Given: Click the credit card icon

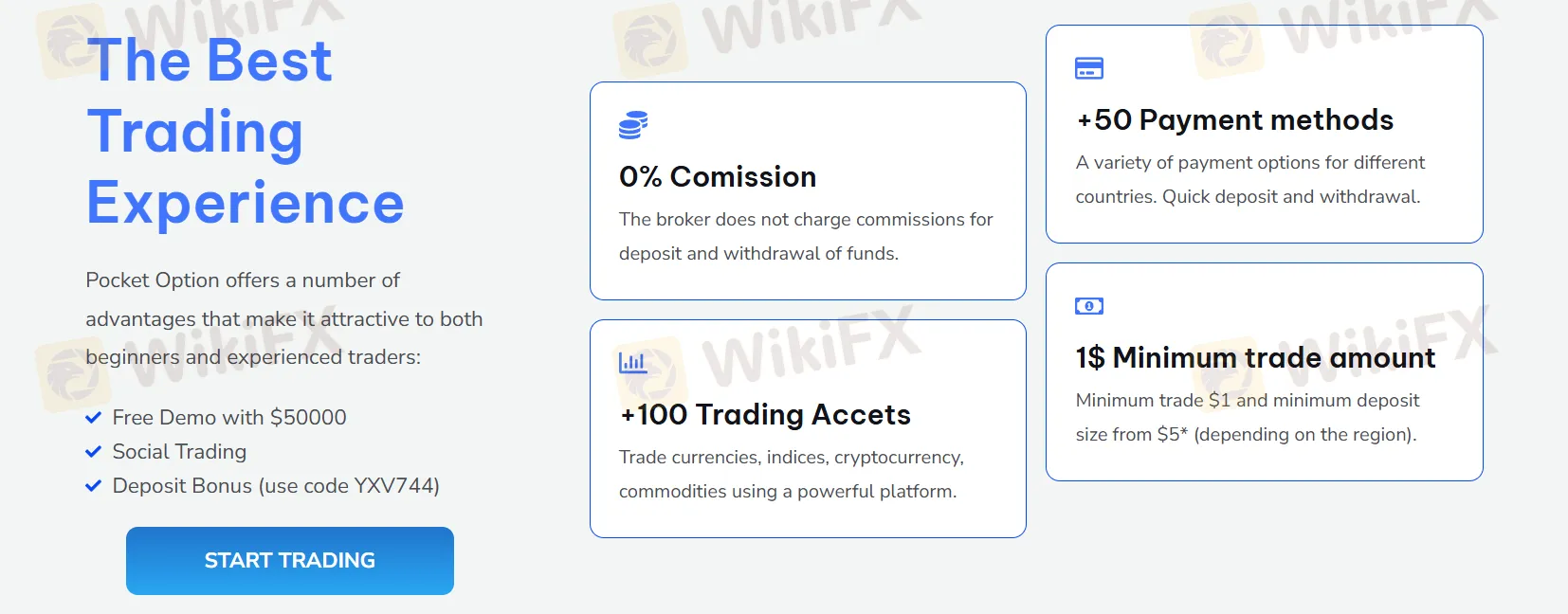Looking at the screenshot, I should pyautogui.click(x=1089, y=68).
